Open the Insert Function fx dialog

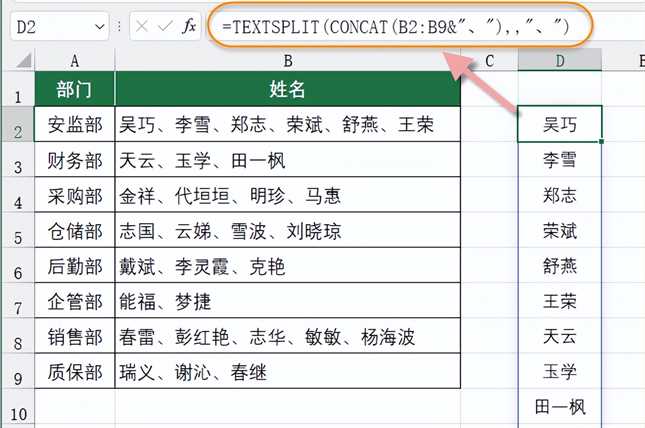coord(188,27)
